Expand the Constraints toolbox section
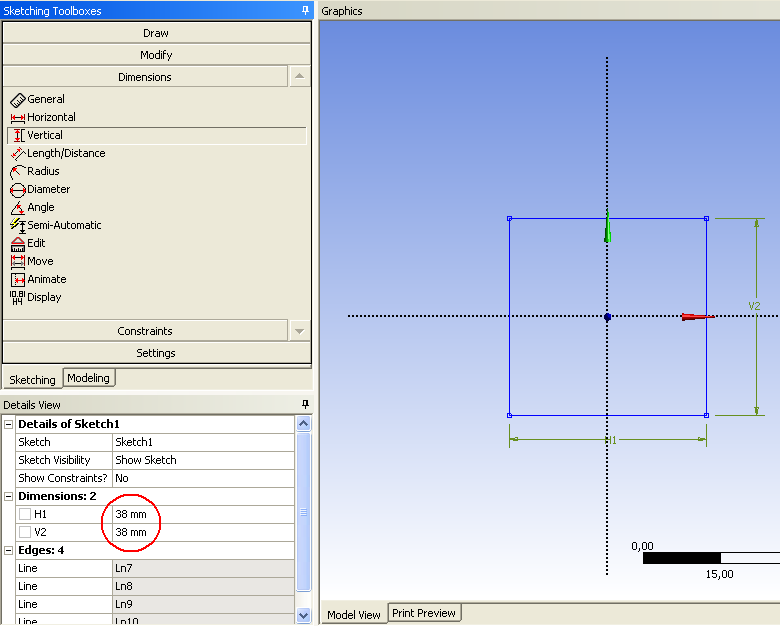780x626 pixels. 145,331
